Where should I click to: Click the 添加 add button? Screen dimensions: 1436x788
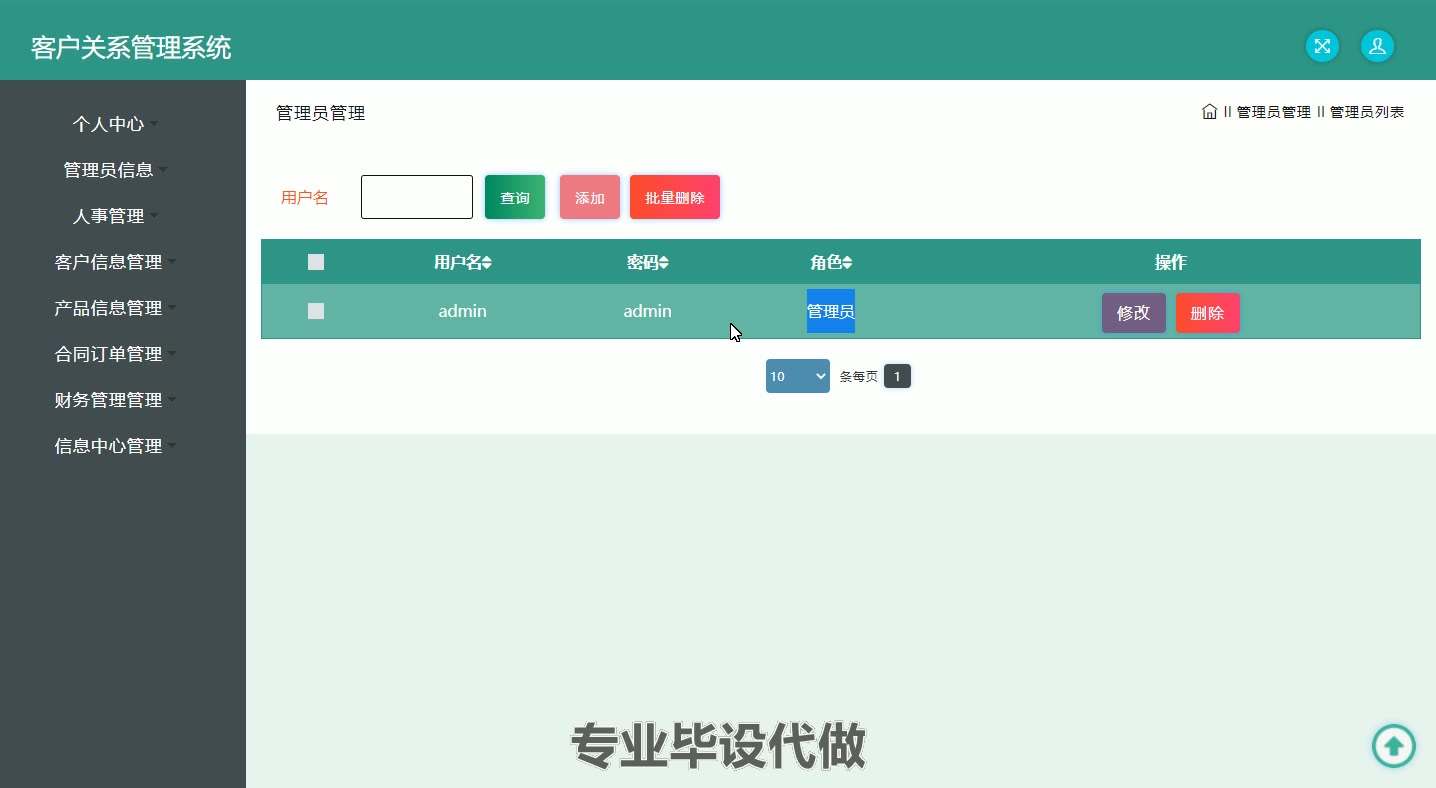pos(590,197)
